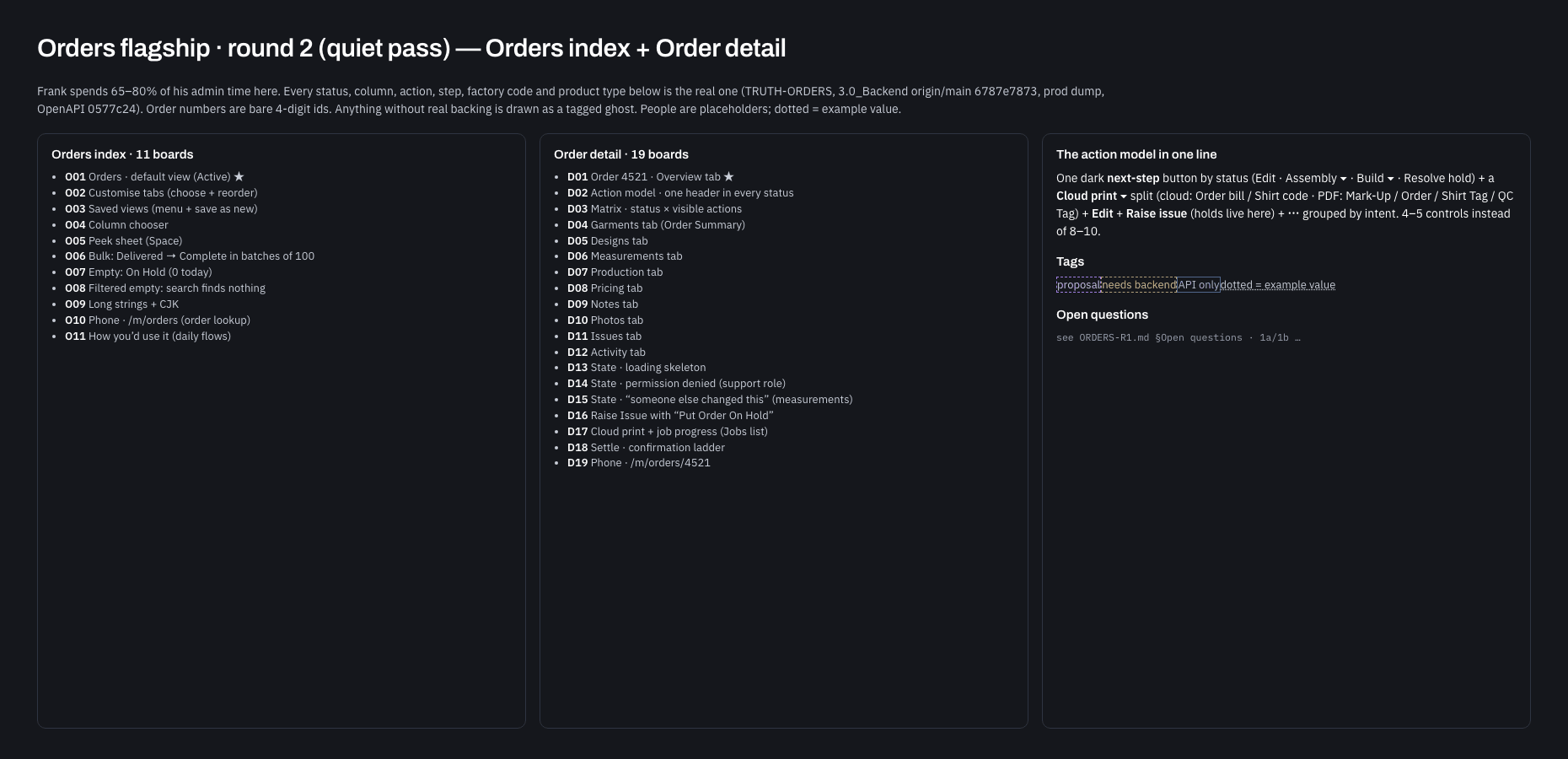Viewport: 1568px width, 759px height.
Task: Click D16 Raise Issue with Put Order On Hold
Action: pos(670,416)
